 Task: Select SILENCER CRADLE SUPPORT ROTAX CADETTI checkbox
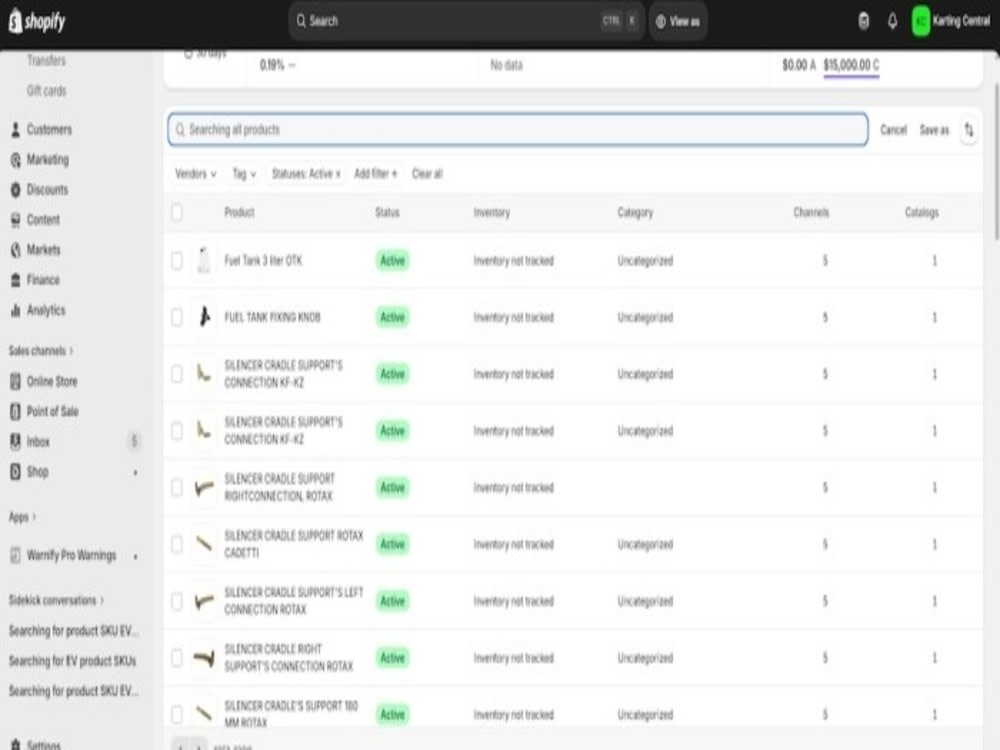click(177, 544)
